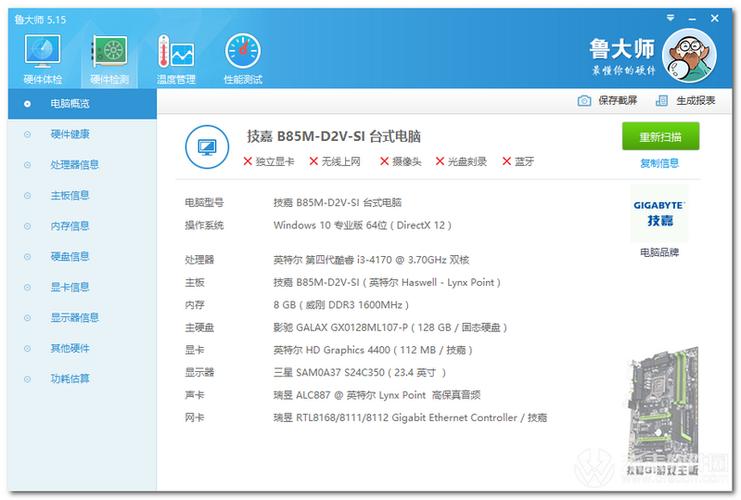
Task: Click 保存截屏 text button
Action: coord(618,101)
